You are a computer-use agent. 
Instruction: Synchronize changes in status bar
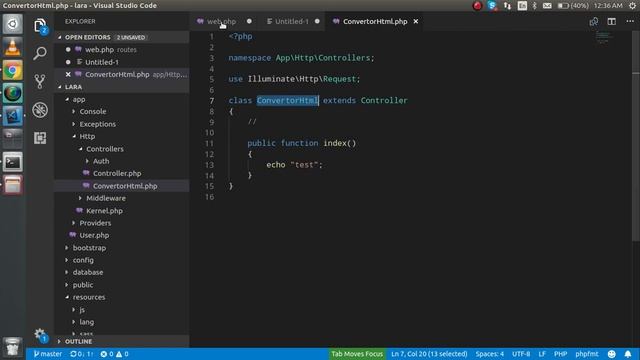tap(82, 354)
